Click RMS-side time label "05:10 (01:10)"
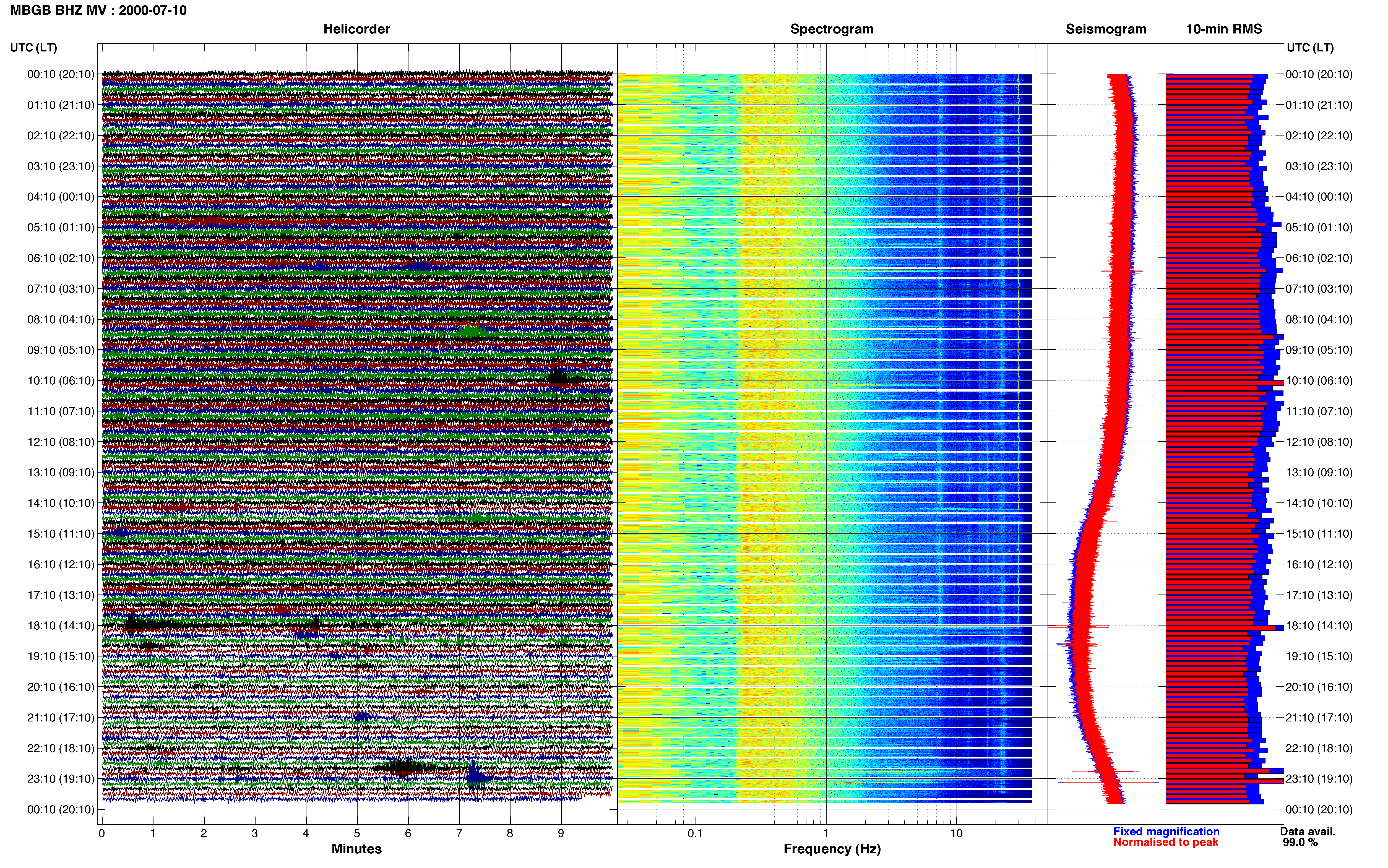1388x868 pixels. [1319, 227]
